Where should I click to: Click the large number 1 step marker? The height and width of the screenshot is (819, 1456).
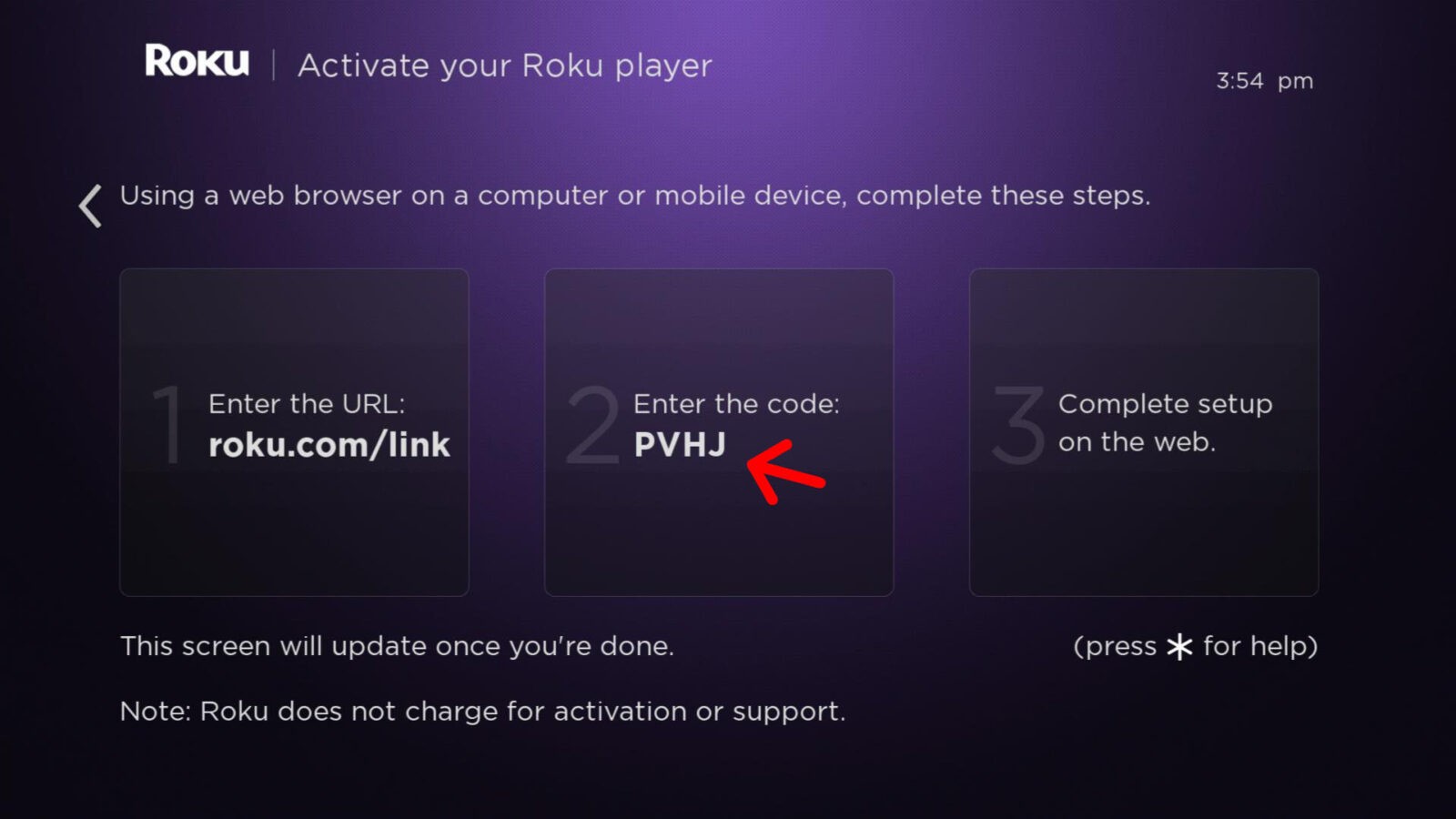click(167, 424)
